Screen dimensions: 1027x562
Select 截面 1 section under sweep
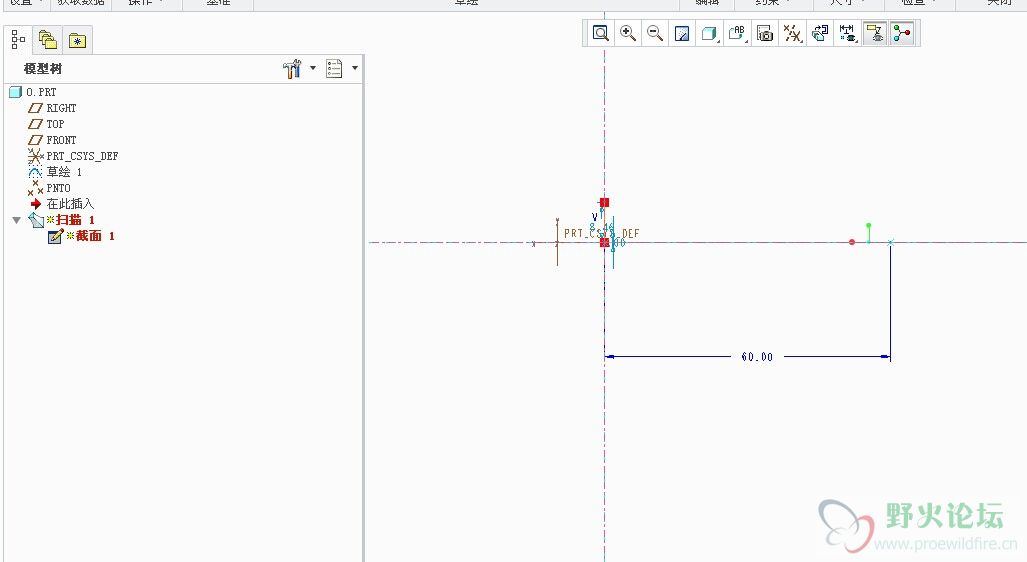point(83,236)
